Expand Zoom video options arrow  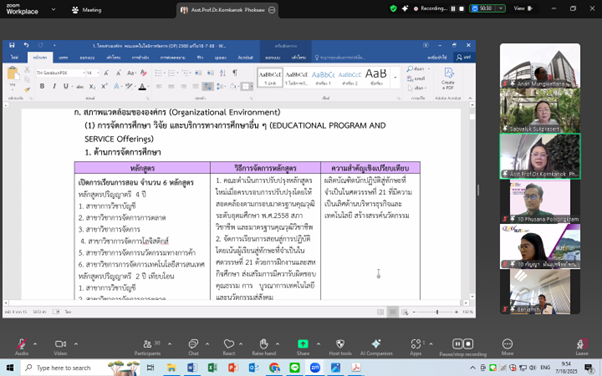point(76,344)
